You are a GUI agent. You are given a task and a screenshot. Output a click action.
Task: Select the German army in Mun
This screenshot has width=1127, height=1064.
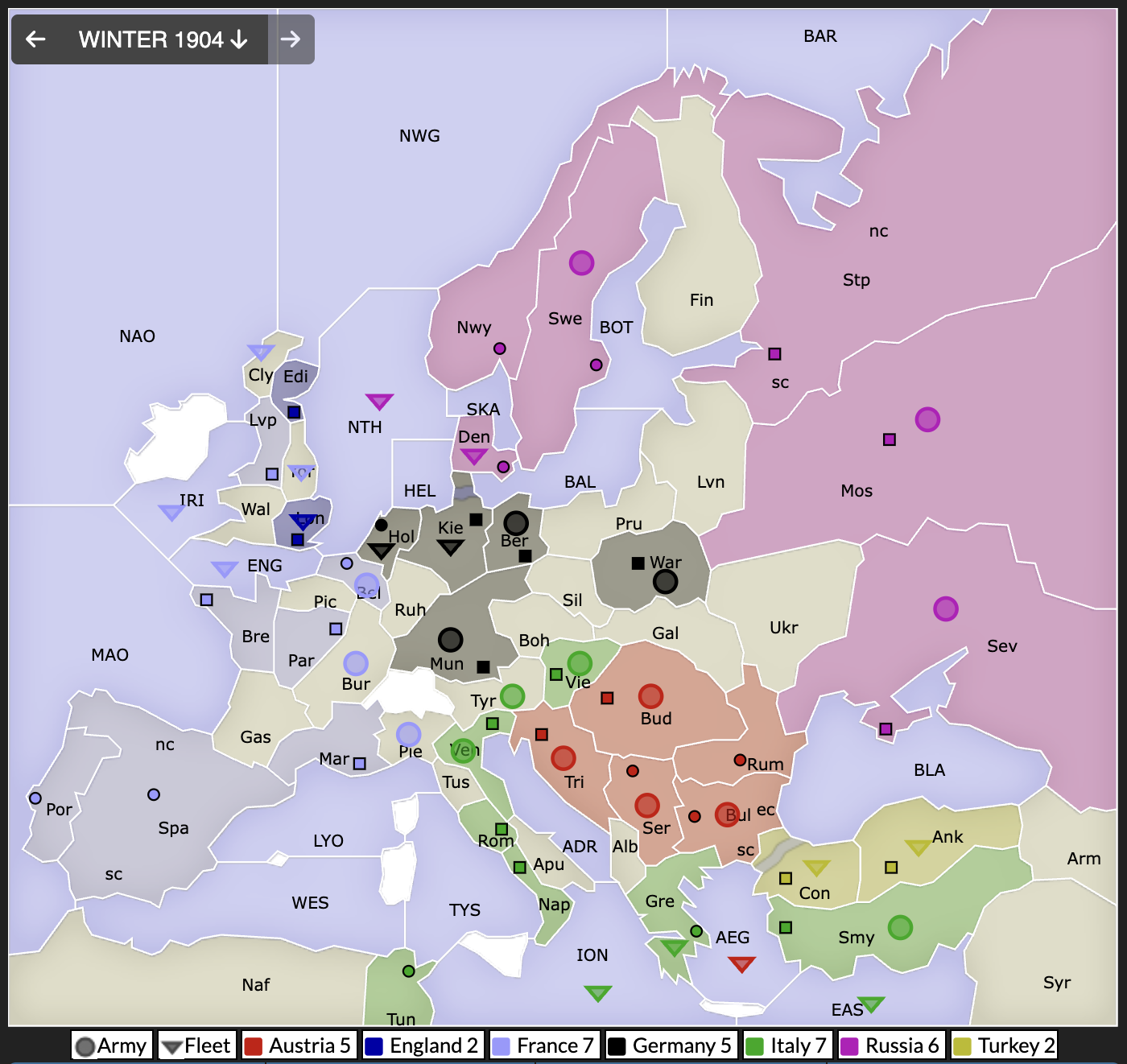450,640
